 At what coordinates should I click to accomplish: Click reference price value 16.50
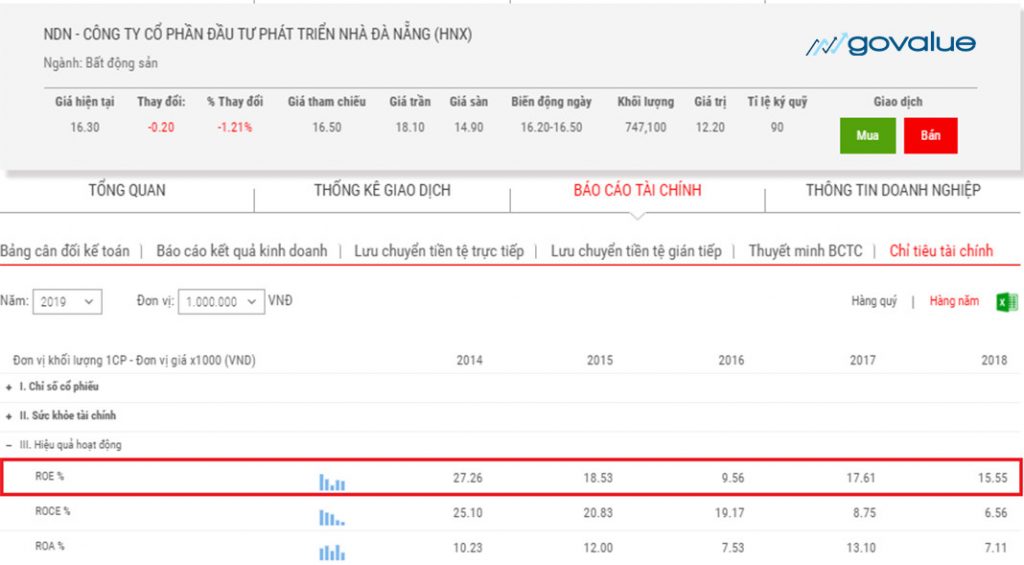click(327, 127)
